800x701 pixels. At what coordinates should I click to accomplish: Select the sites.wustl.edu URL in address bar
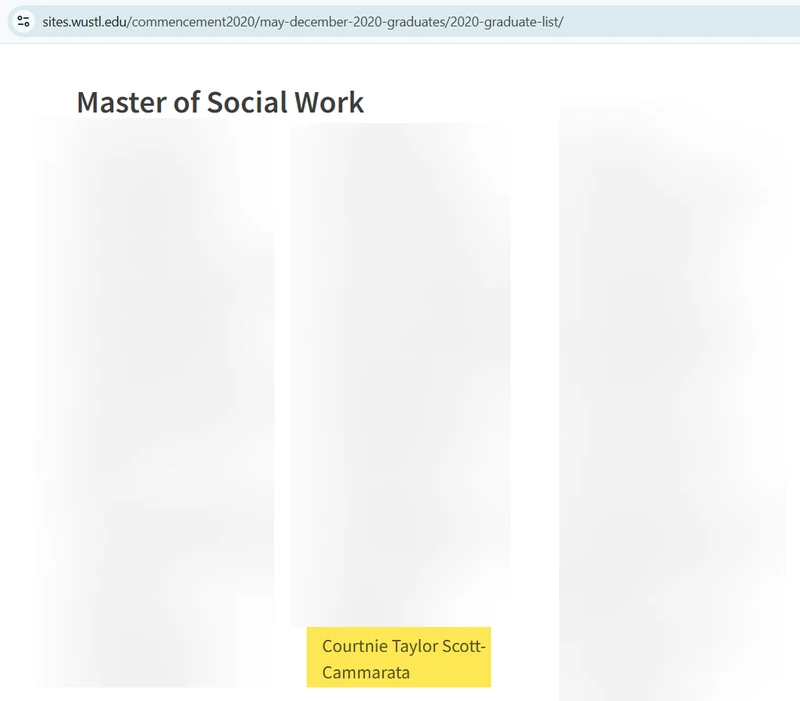303,22
